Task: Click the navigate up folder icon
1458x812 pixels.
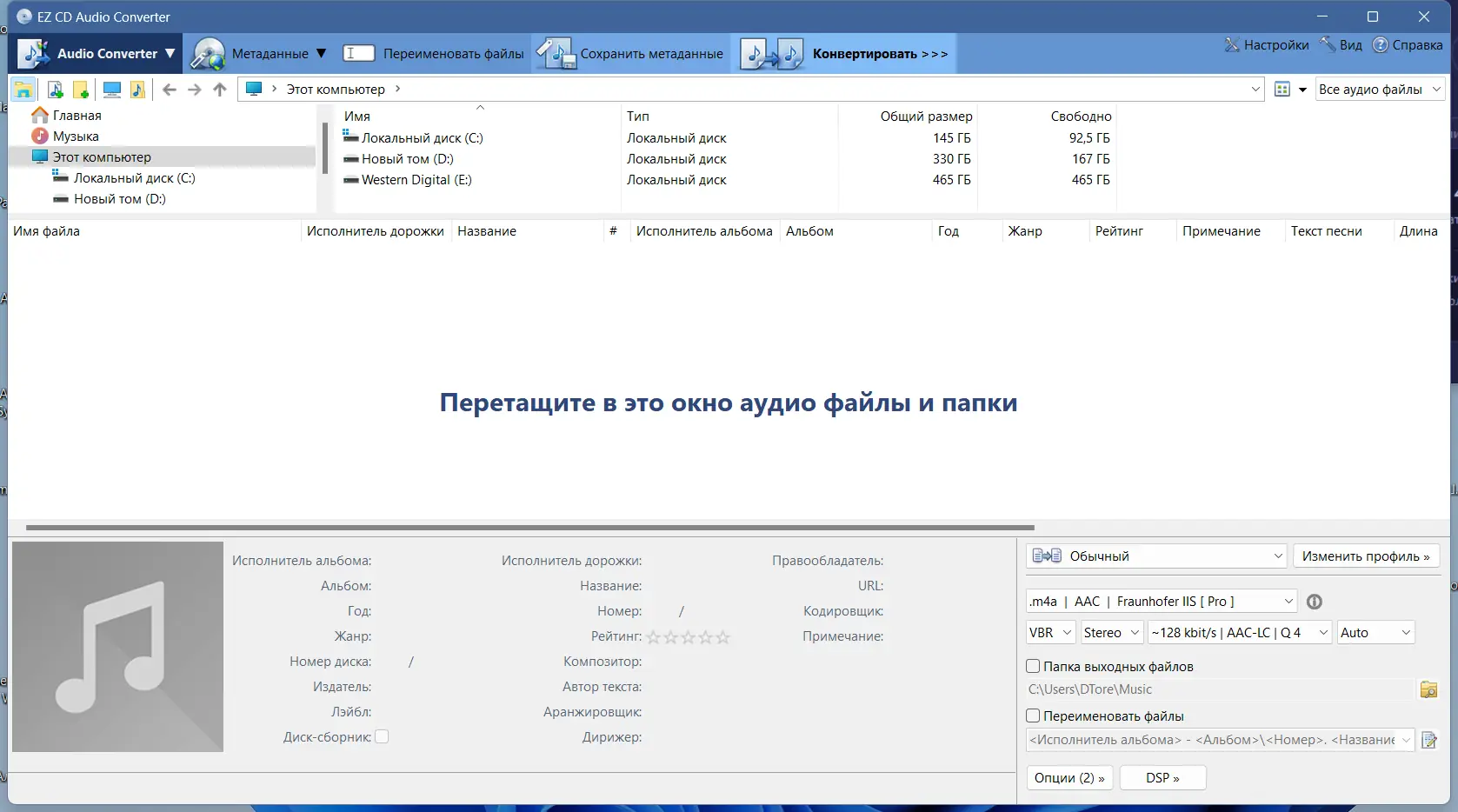Action: coord(219,89)
